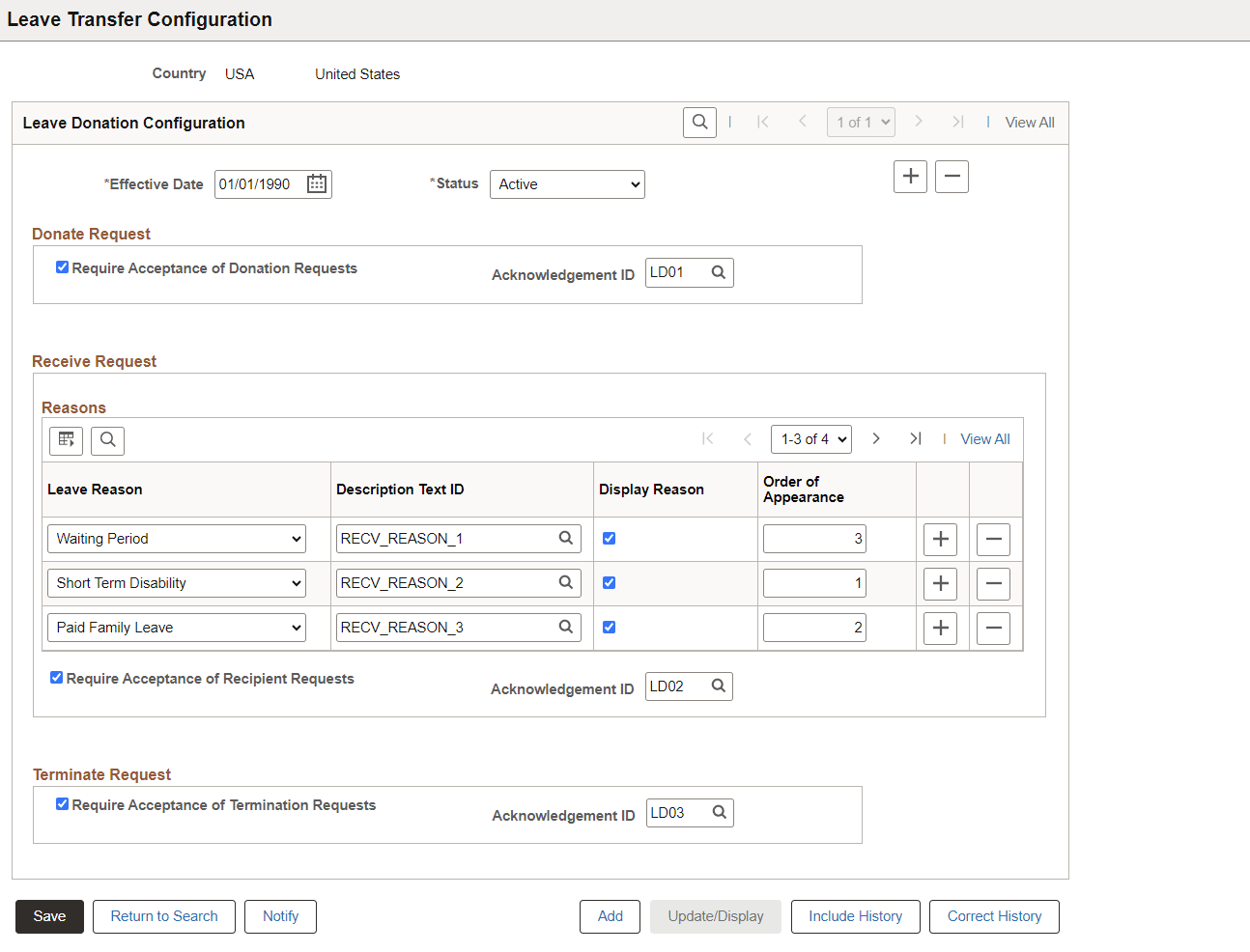The width and height of the screenshot is (1250, 952).
Task: Click the Save button
Action: (49, 916)
